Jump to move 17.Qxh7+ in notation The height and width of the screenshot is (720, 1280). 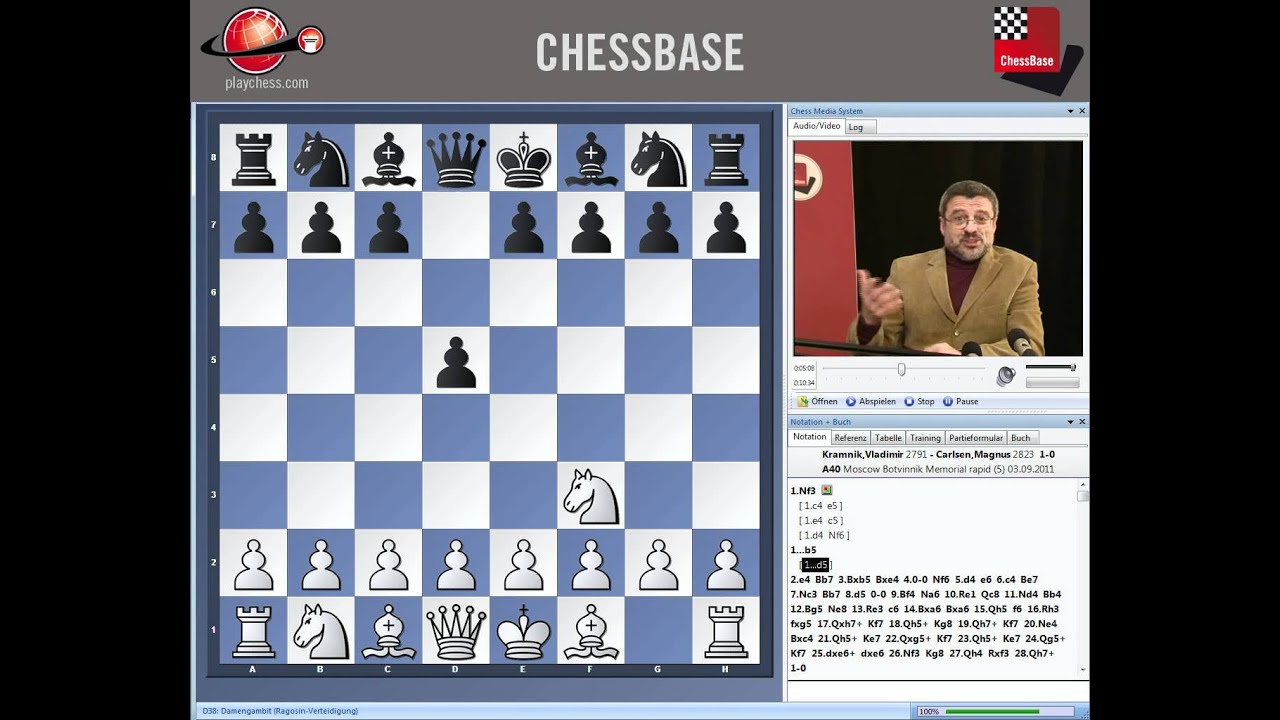point(840,624)
